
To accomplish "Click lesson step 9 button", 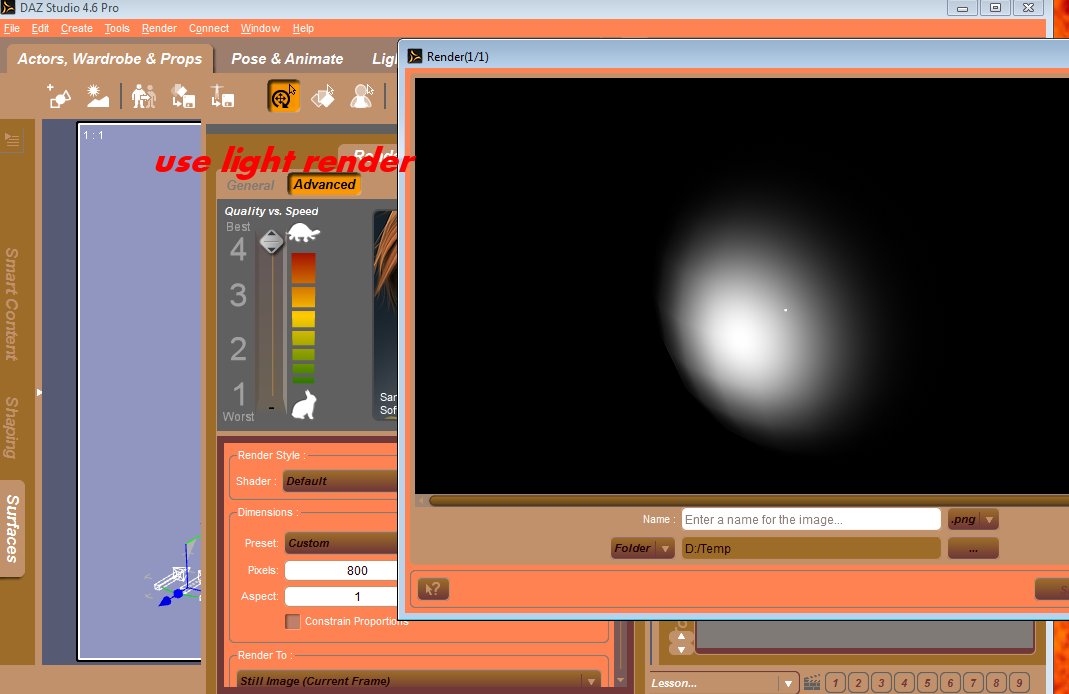I will coord(1019,682).
